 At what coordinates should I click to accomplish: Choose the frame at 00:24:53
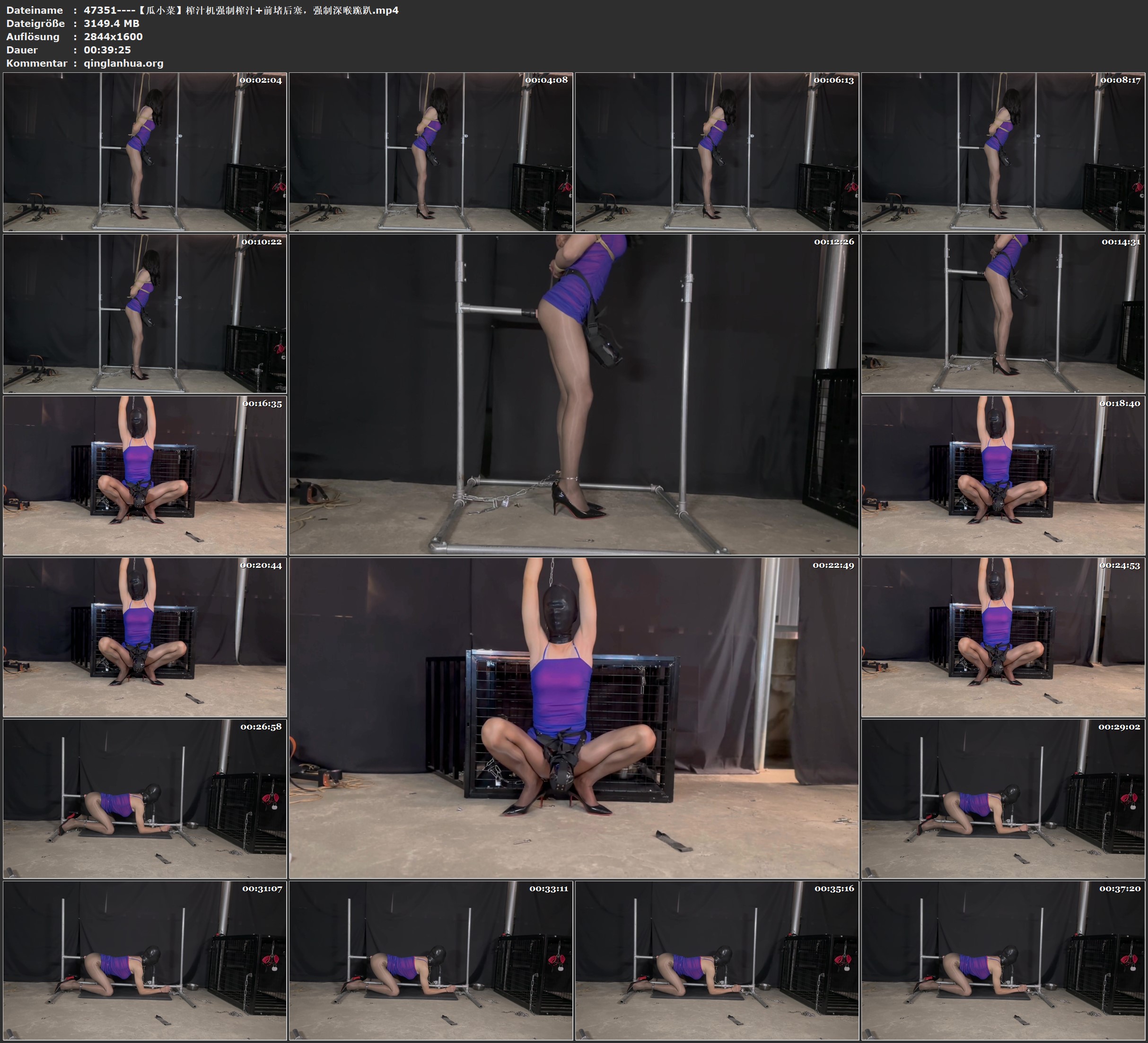pos(1003,637)
